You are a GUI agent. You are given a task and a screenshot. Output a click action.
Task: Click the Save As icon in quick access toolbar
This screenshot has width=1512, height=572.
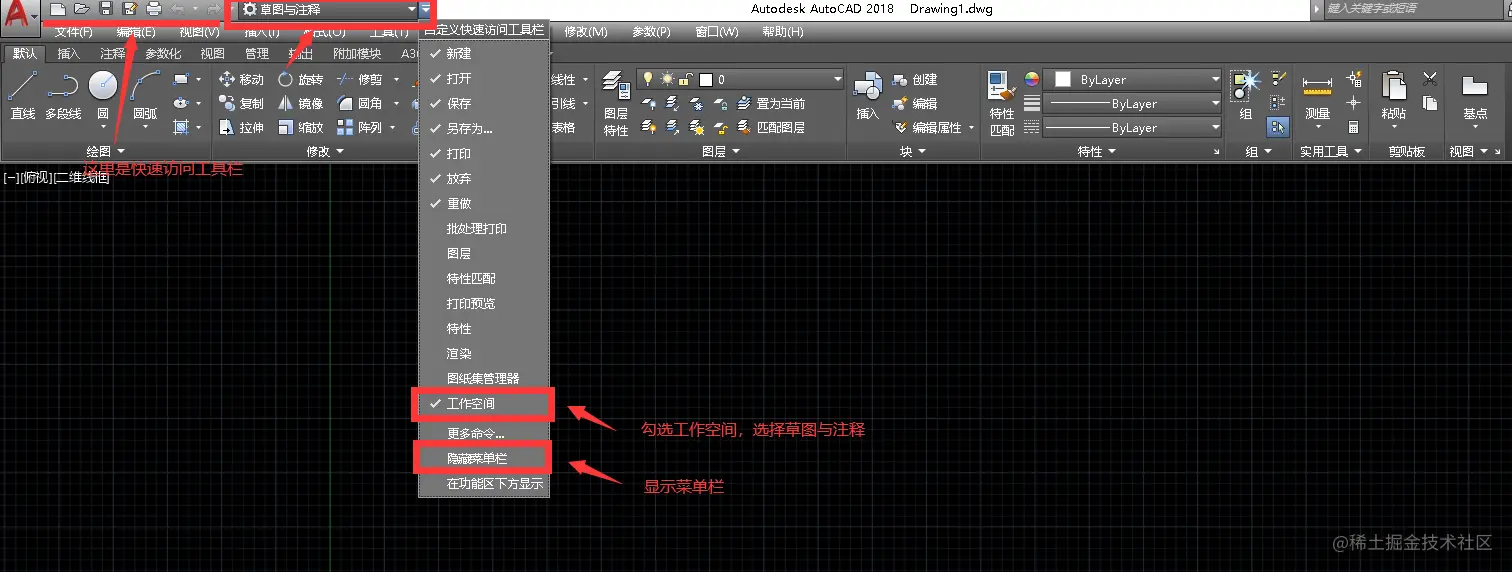(129, 9)
